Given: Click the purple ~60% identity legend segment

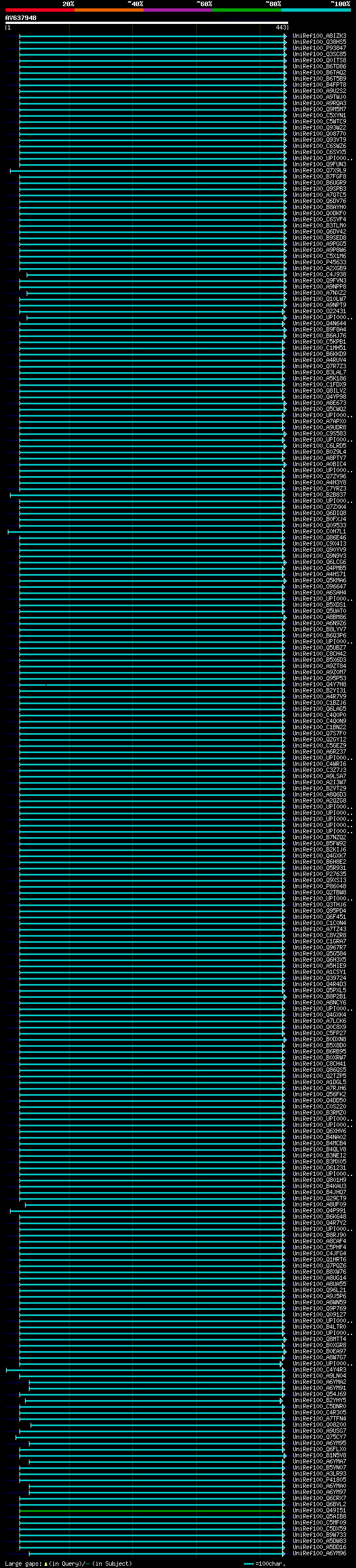Looking at the screenshot, I should tap(179, 11).
